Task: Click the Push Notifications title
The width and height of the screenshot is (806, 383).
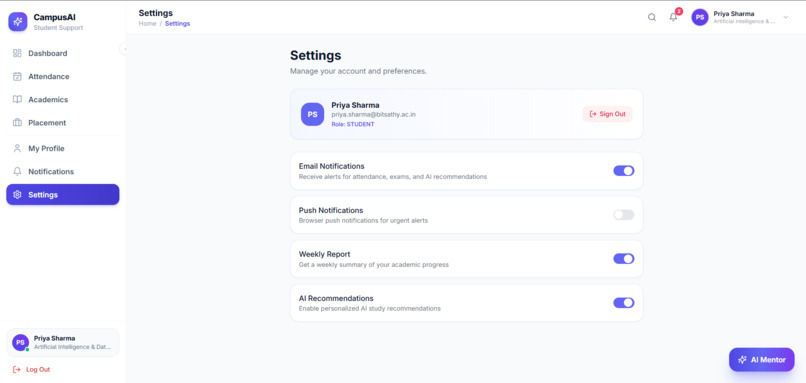Action: 331,210
